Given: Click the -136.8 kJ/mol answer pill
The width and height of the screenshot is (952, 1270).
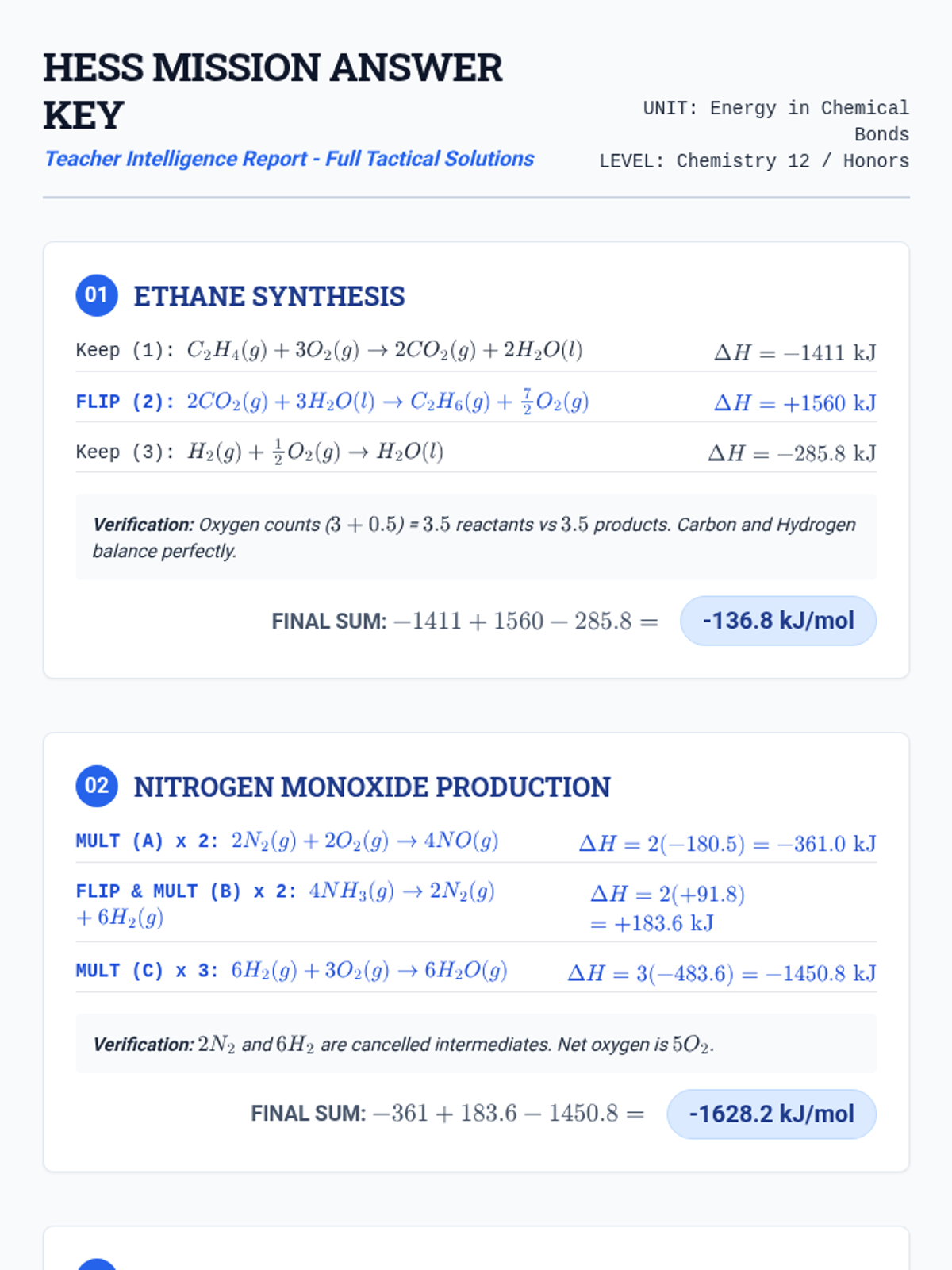Looking at the screenshot, I should click(x=777, y=621).
